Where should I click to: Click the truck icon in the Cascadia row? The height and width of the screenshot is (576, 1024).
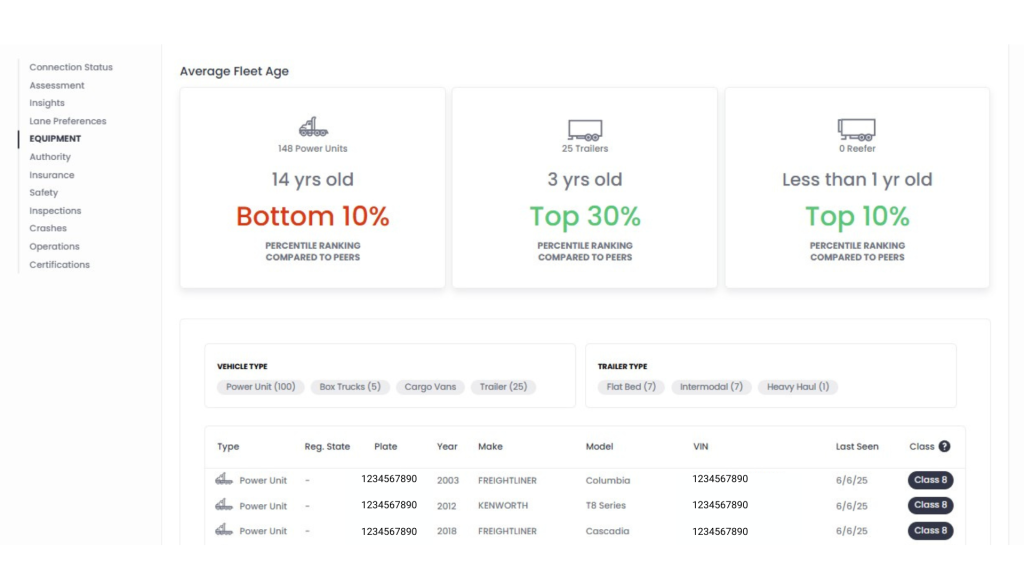point(224,531)
